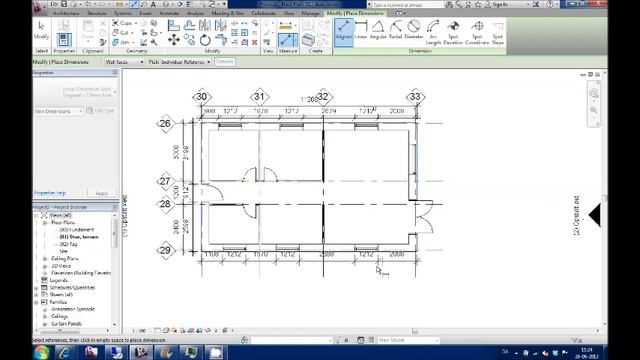Screen dimensions: 640x360
Task: Click the Properties help link
Action: pyautogui.click(x=50, y=193)
